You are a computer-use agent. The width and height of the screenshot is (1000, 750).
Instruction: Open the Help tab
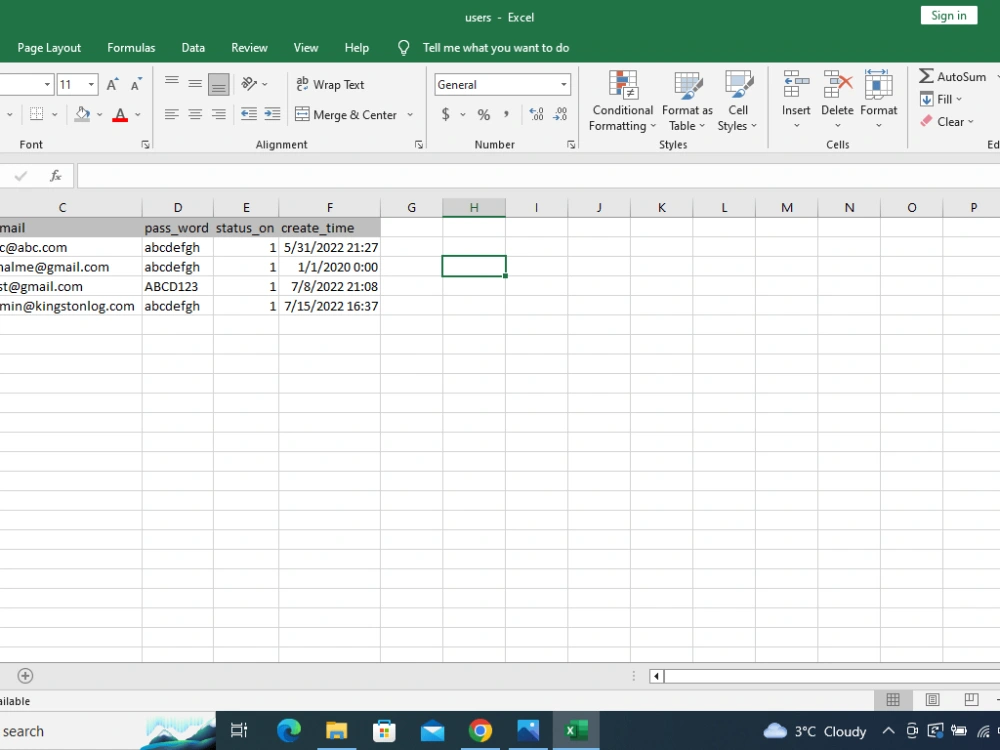coord(357,48)
